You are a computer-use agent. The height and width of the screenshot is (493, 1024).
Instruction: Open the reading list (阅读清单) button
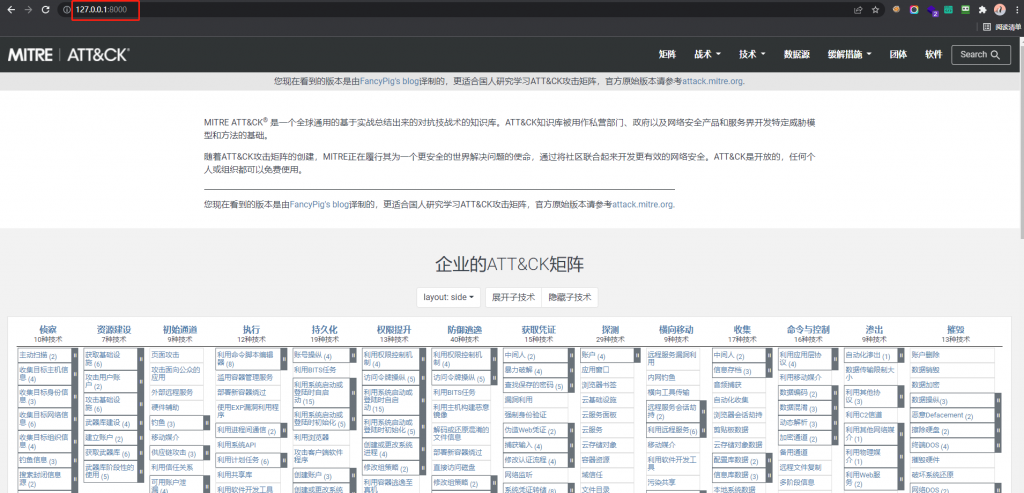(x=1002, y=27)
